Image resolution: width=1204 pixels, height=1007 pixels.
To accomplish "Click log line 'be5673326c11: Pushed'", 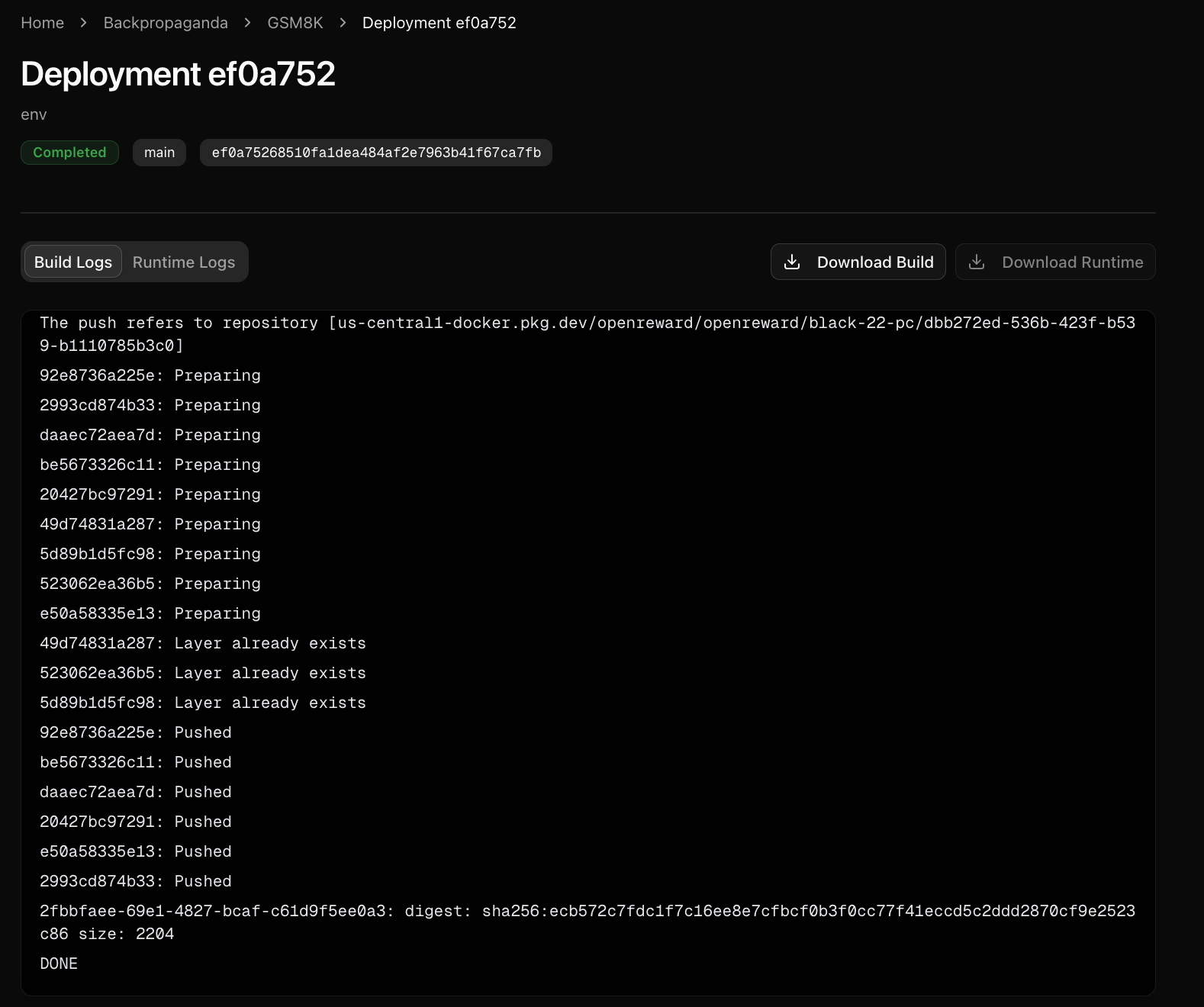I will tap(136, 762).
